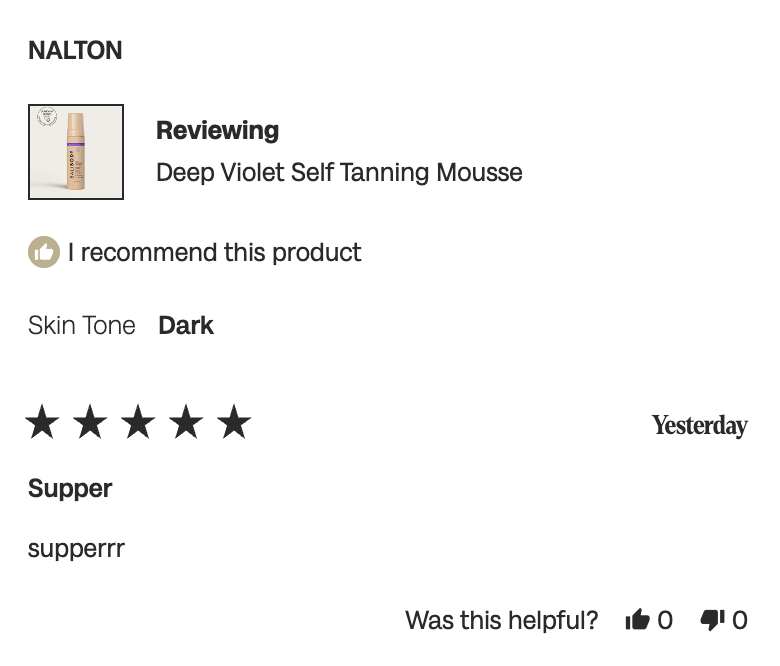
Task: Click the second rating star
Action: pyautogui.click(x=90, y=423)
